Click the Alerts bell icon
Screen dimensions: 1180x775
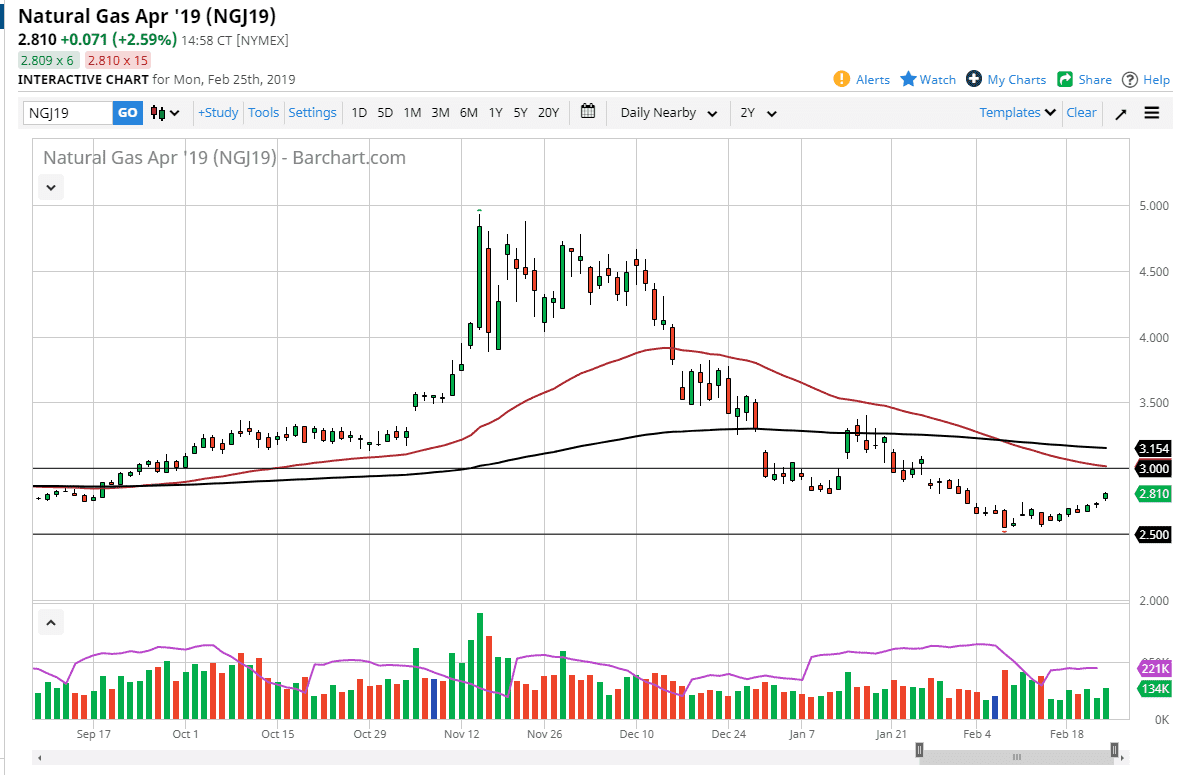842,79
